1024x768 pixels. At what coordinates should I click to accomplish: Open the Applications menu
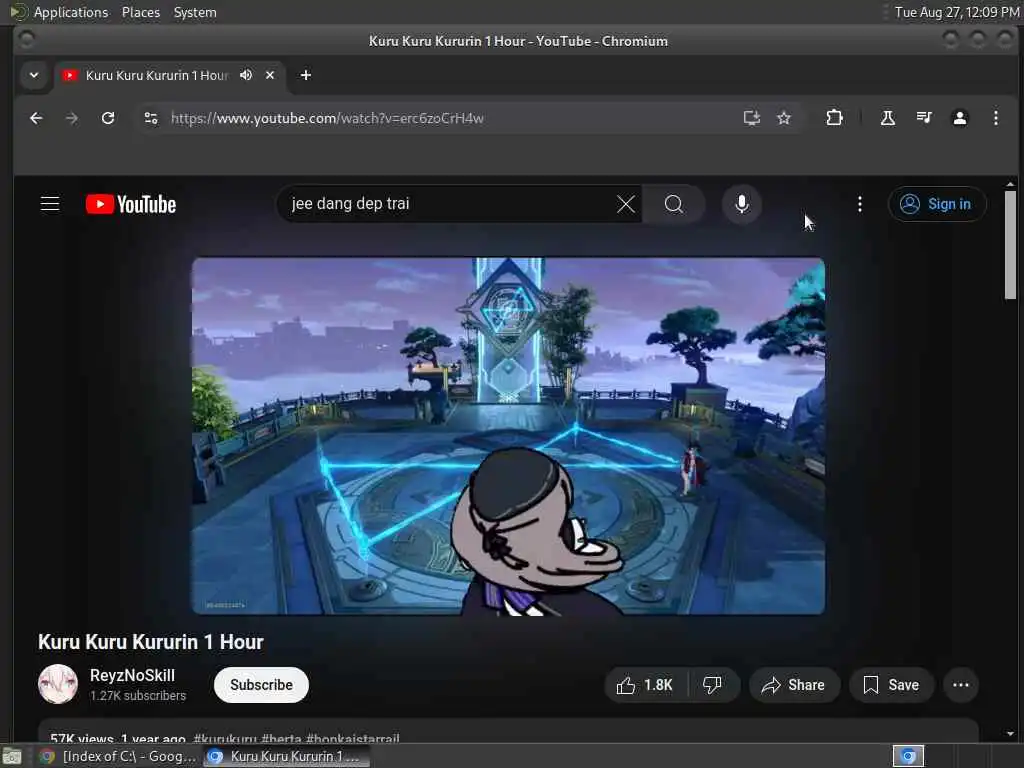pyautogui.click(x=71, y=12)
